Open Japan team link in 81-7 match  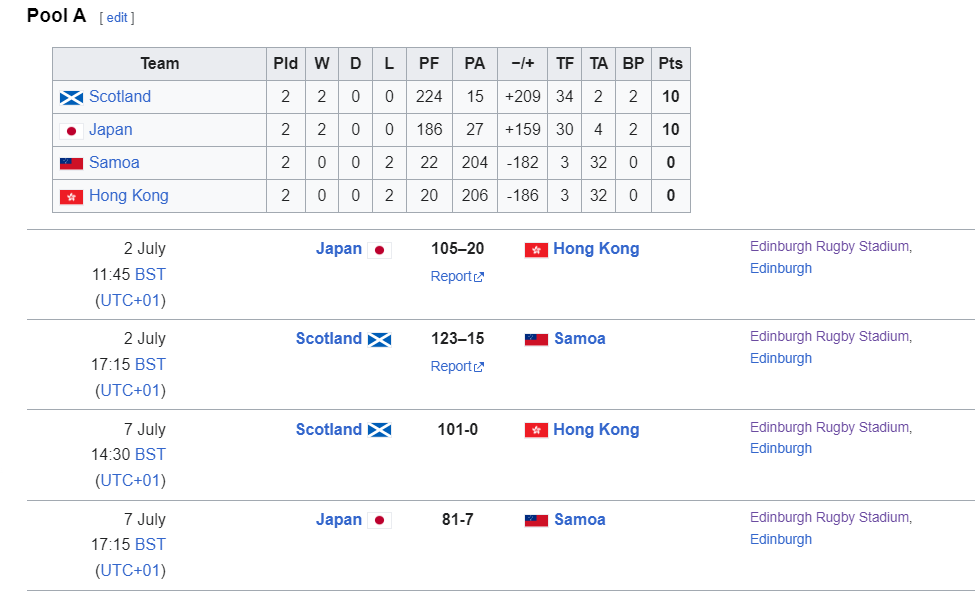(x=339, y=520)
